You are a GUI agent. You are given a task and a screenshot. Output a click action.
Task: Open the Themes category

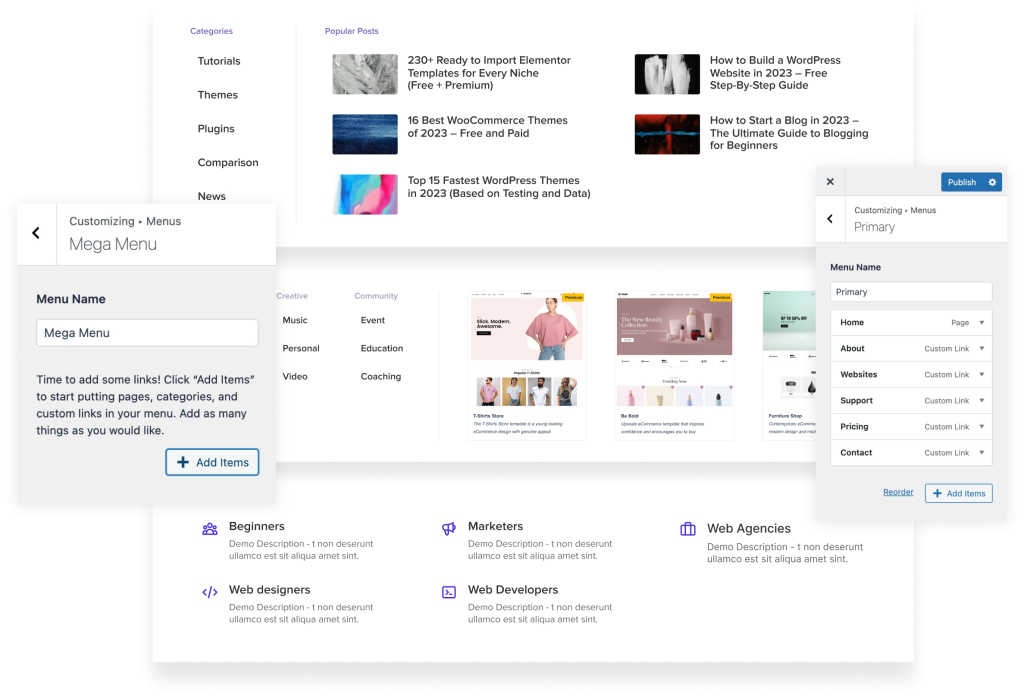(x=217, y=95)
